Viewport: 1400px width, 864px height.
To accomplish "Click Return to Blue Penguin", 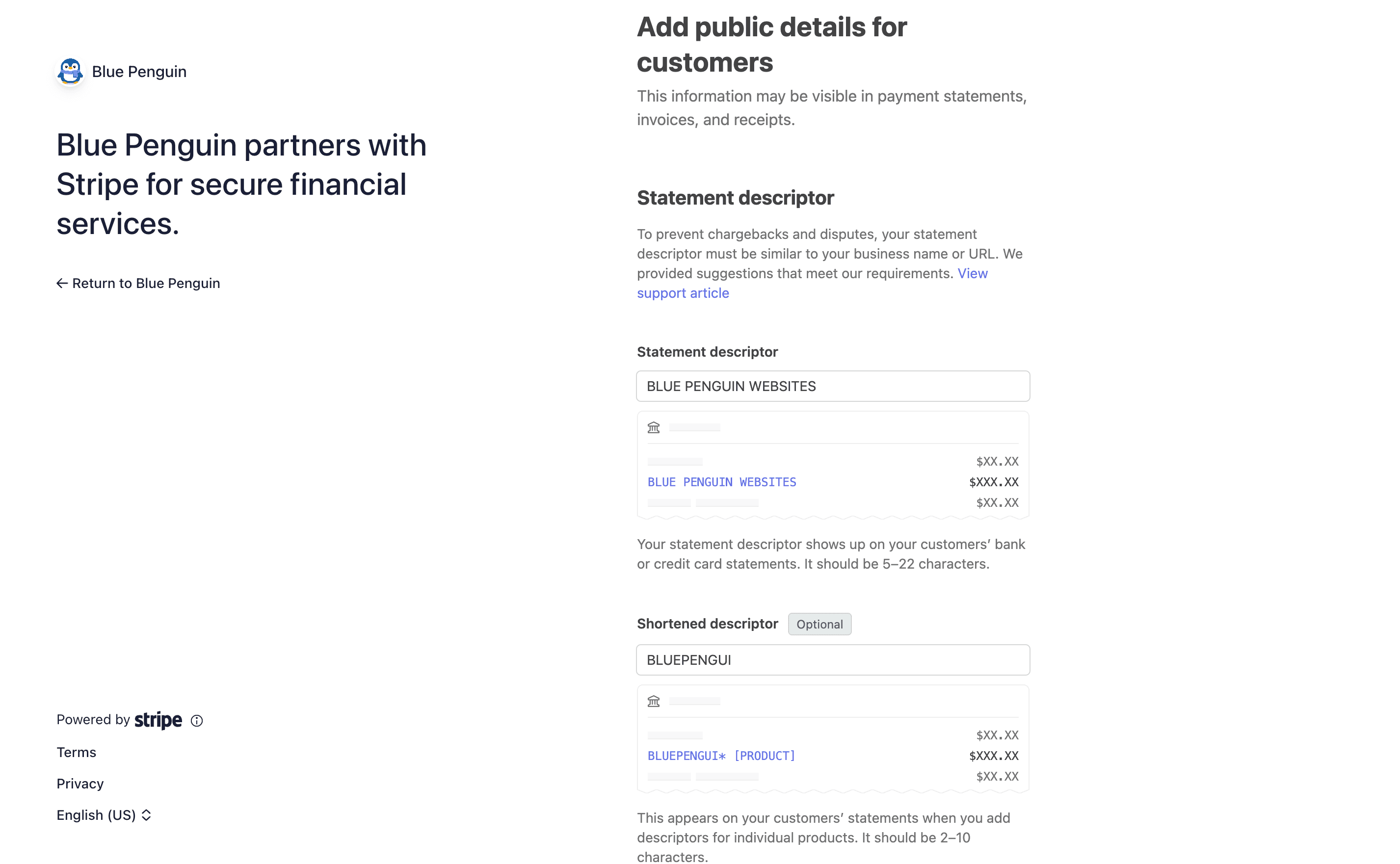I will click(146, 283).
